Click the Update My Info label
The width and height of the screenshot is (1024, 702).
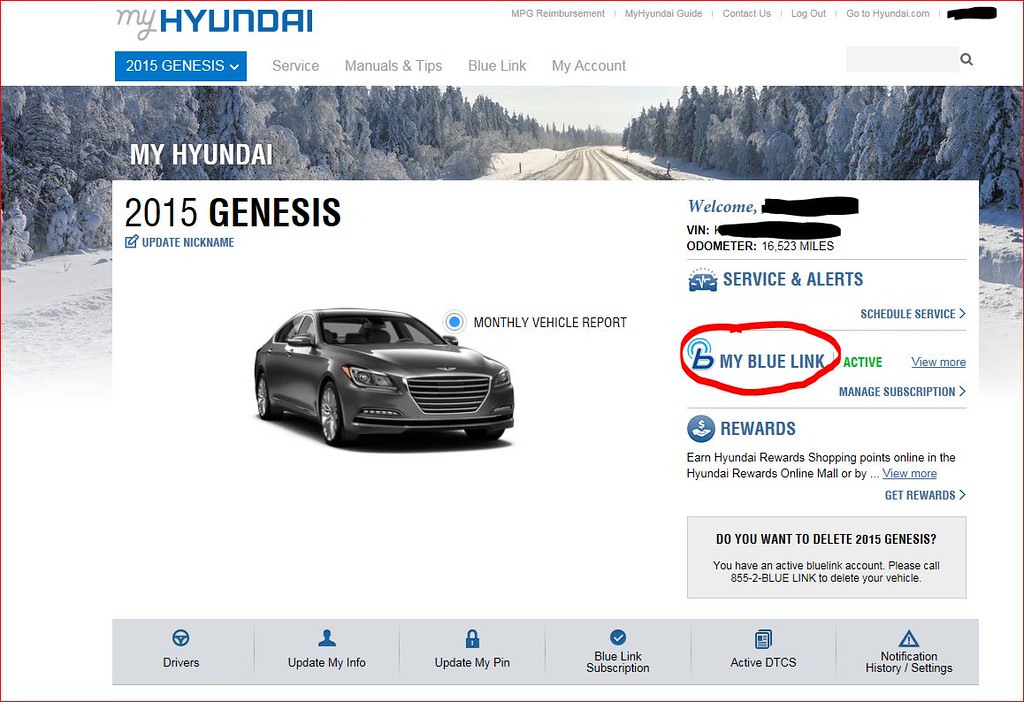pyautogui.click(x=327, y=663)
